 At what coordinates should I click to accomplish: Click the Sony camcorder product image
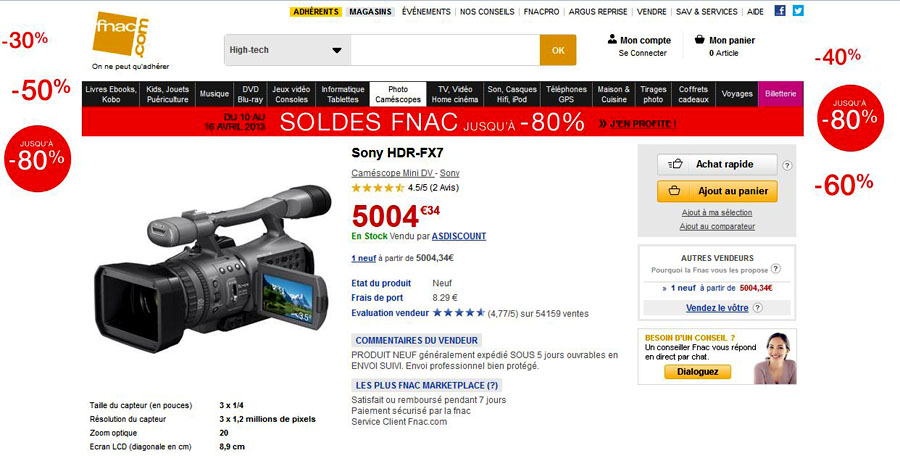click(x=213, y=268)
